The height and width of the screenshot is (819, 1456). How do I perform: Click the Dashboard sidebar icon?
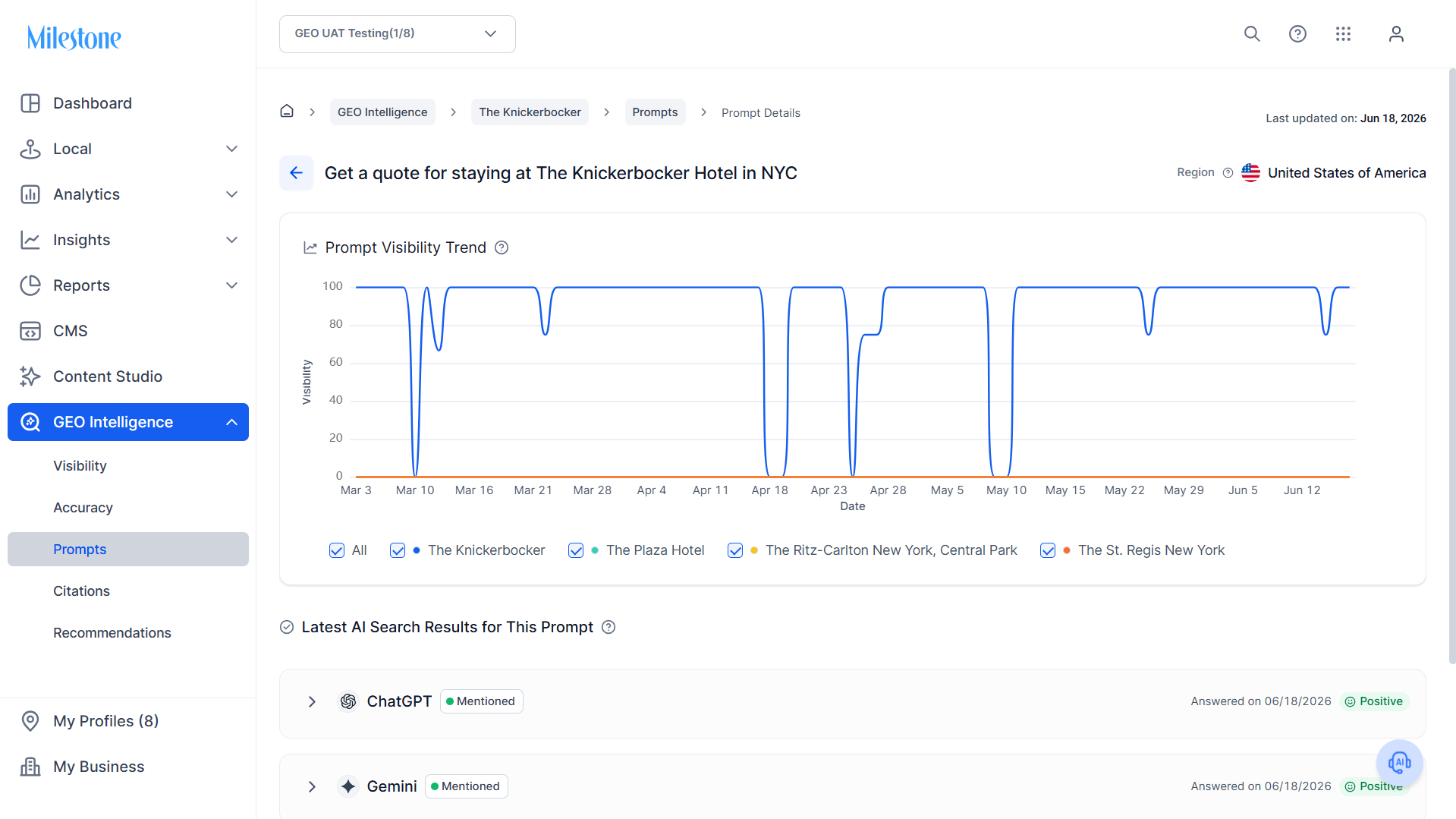(30, 103)
